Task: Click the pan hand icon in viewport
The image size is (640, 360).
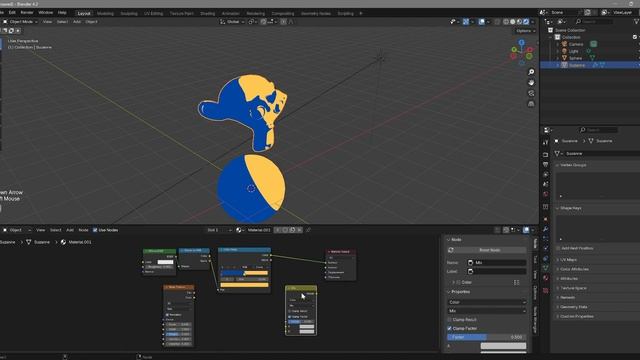Action: tap(531, 82)
